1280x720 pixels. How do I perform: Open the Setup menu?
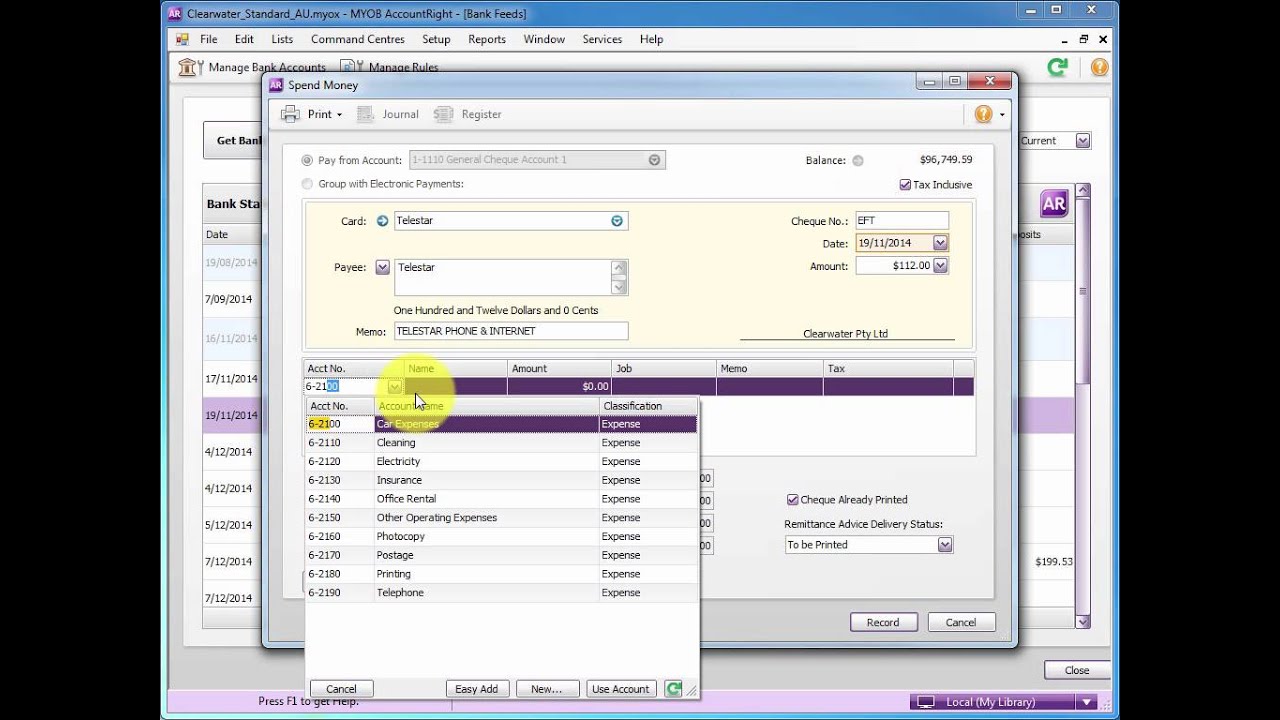436,39
